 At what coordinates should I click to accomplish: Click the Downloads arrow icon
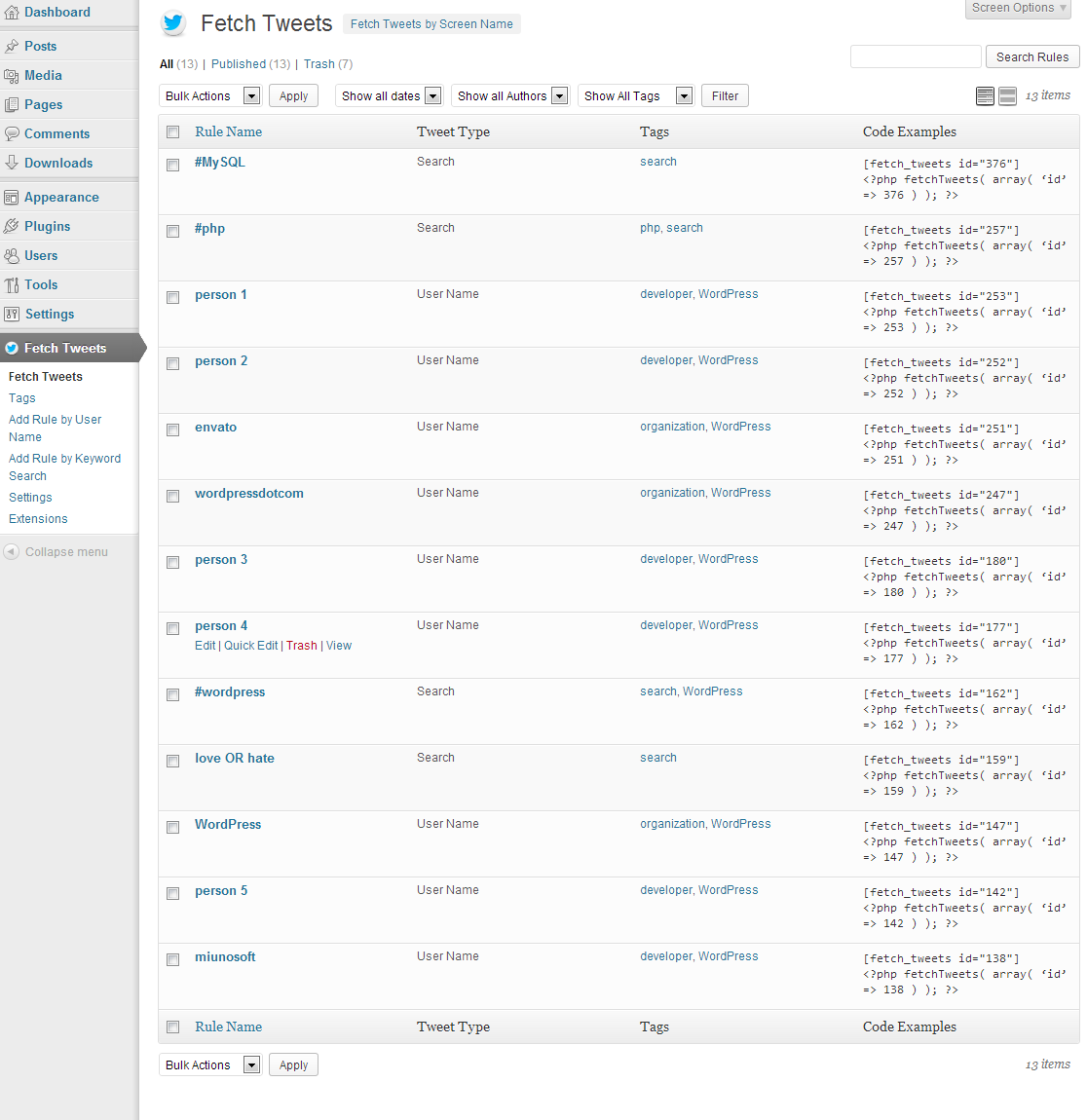tap(12, 163)
